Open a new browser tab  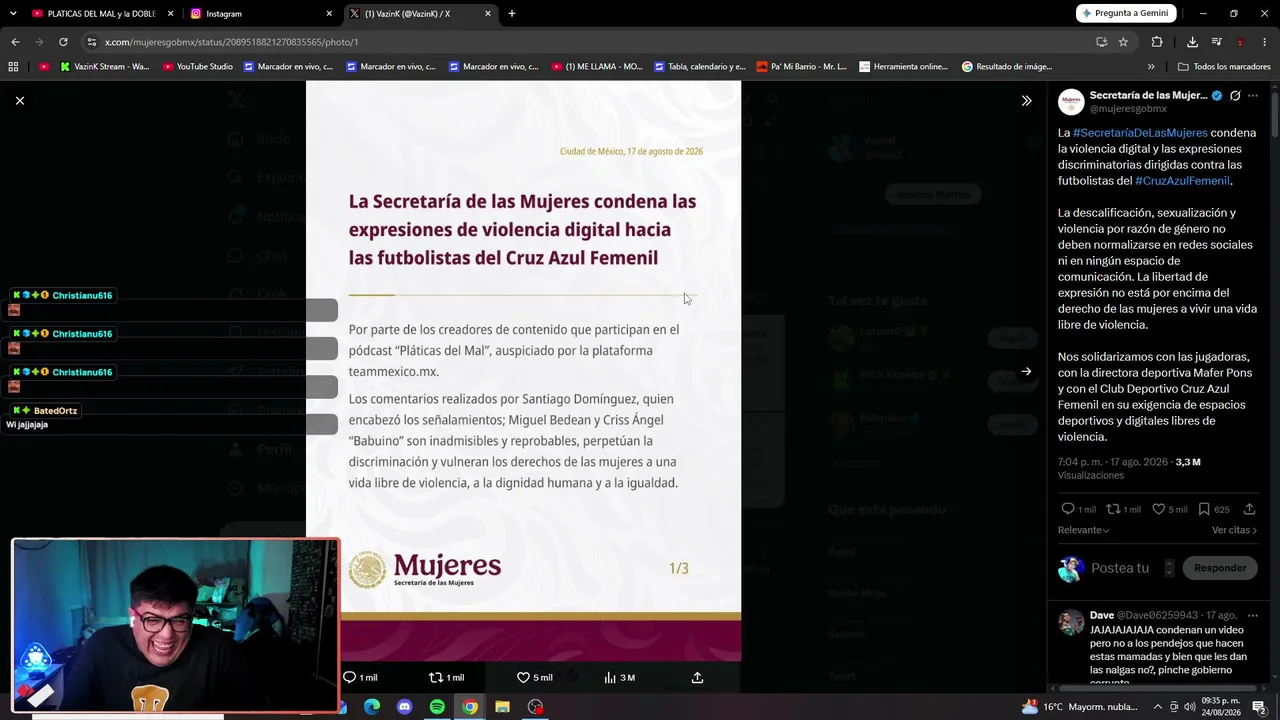pos(512,14)
